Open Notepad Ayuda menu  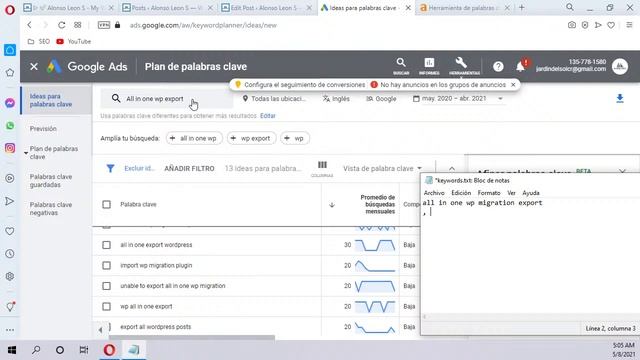pos(531,193)
